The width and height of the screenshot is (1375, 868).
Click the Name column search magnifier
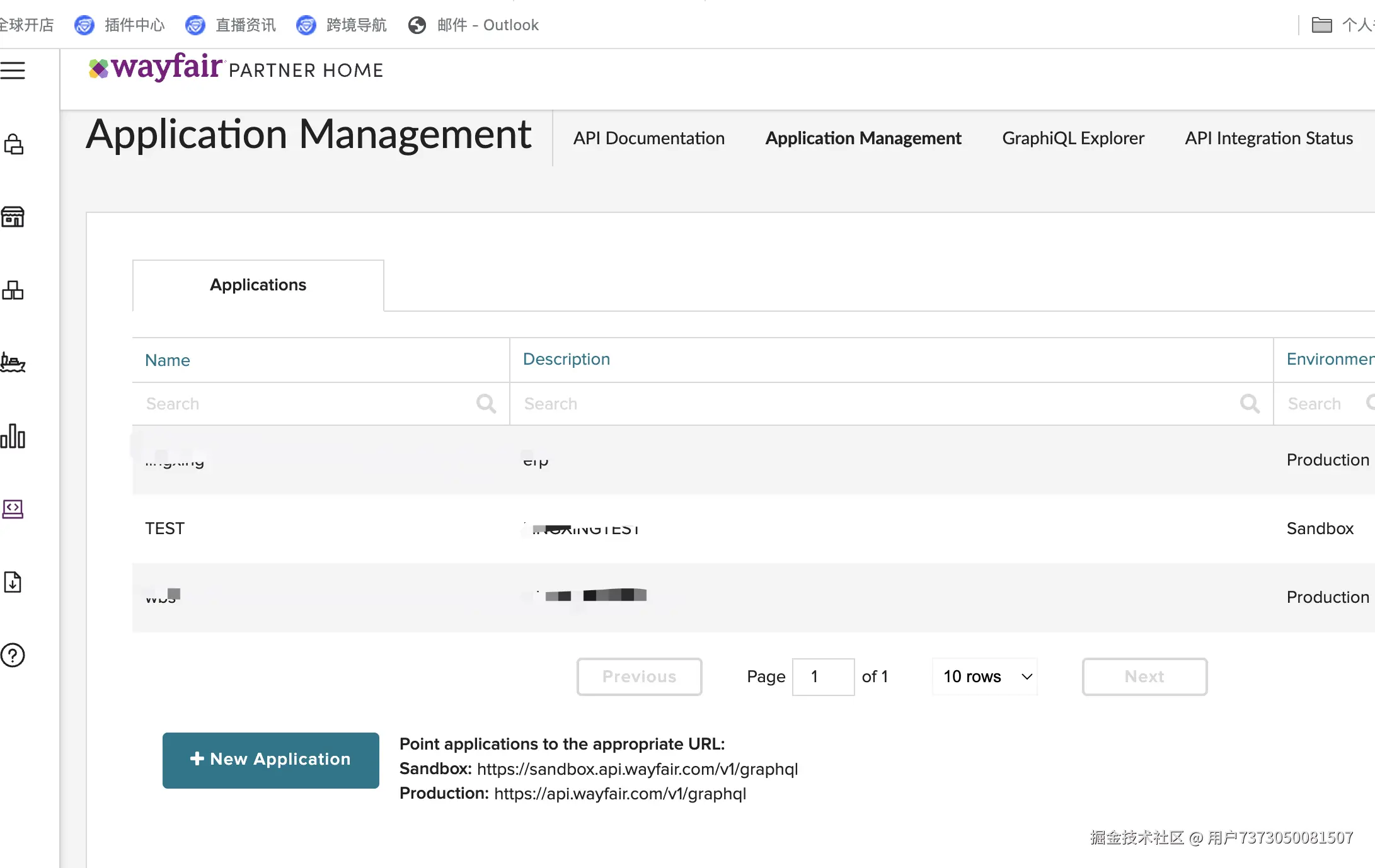tap(486, 404)
